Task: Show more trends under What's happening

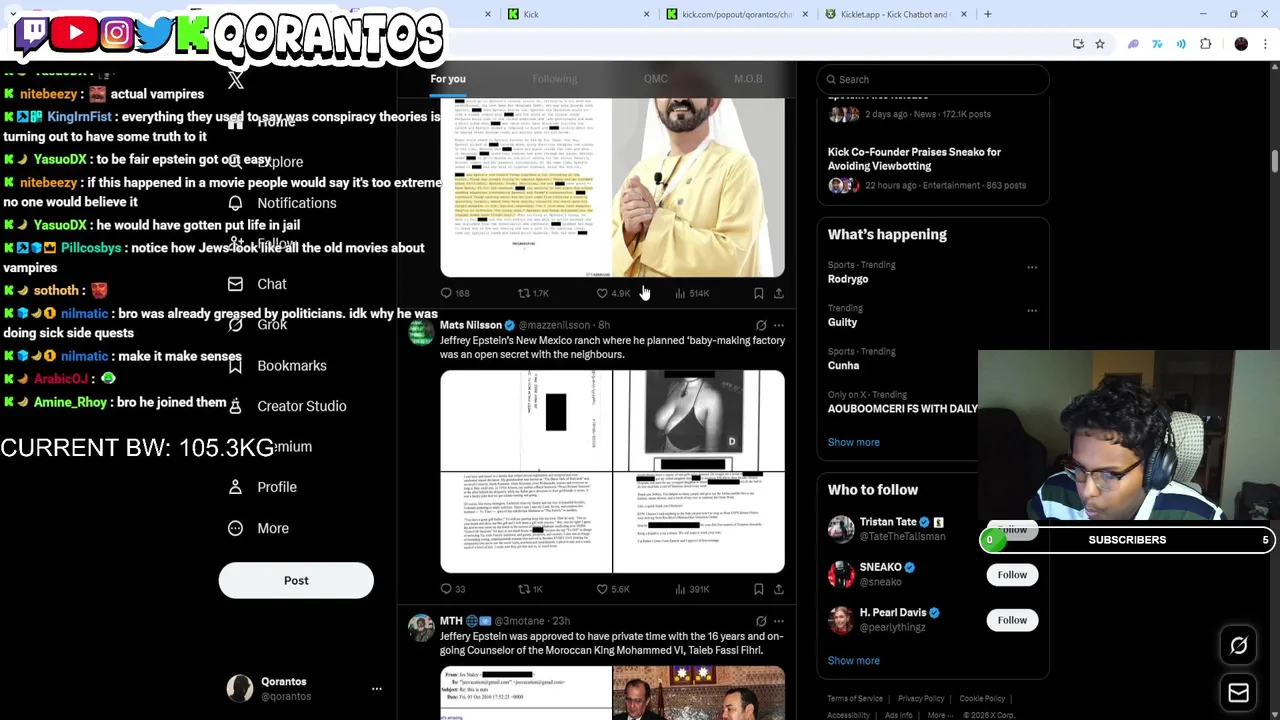Action: tap(853, 442)
